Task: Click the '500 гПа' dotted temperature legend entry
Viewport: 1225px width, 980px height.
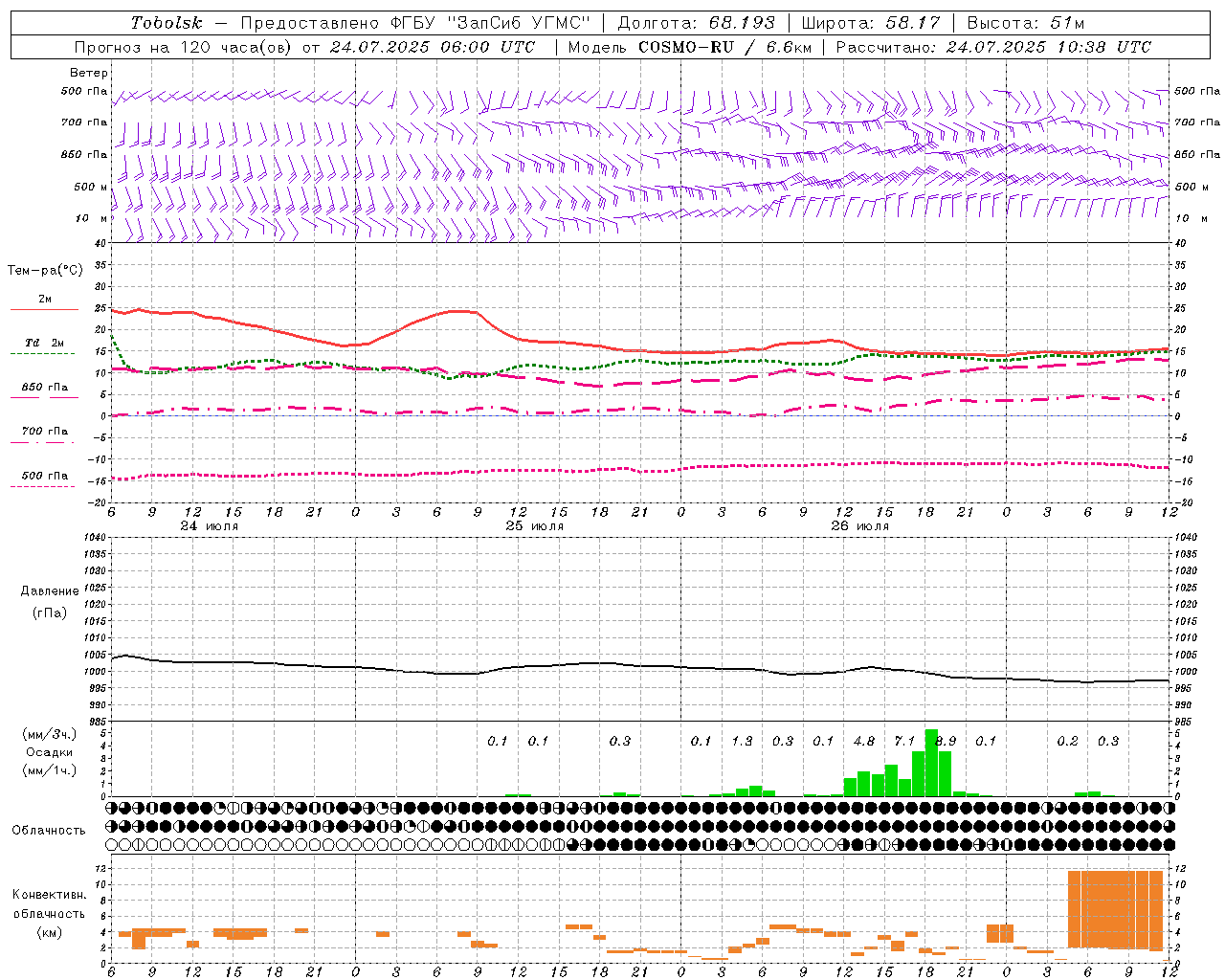Action: [x=44, y=476]
